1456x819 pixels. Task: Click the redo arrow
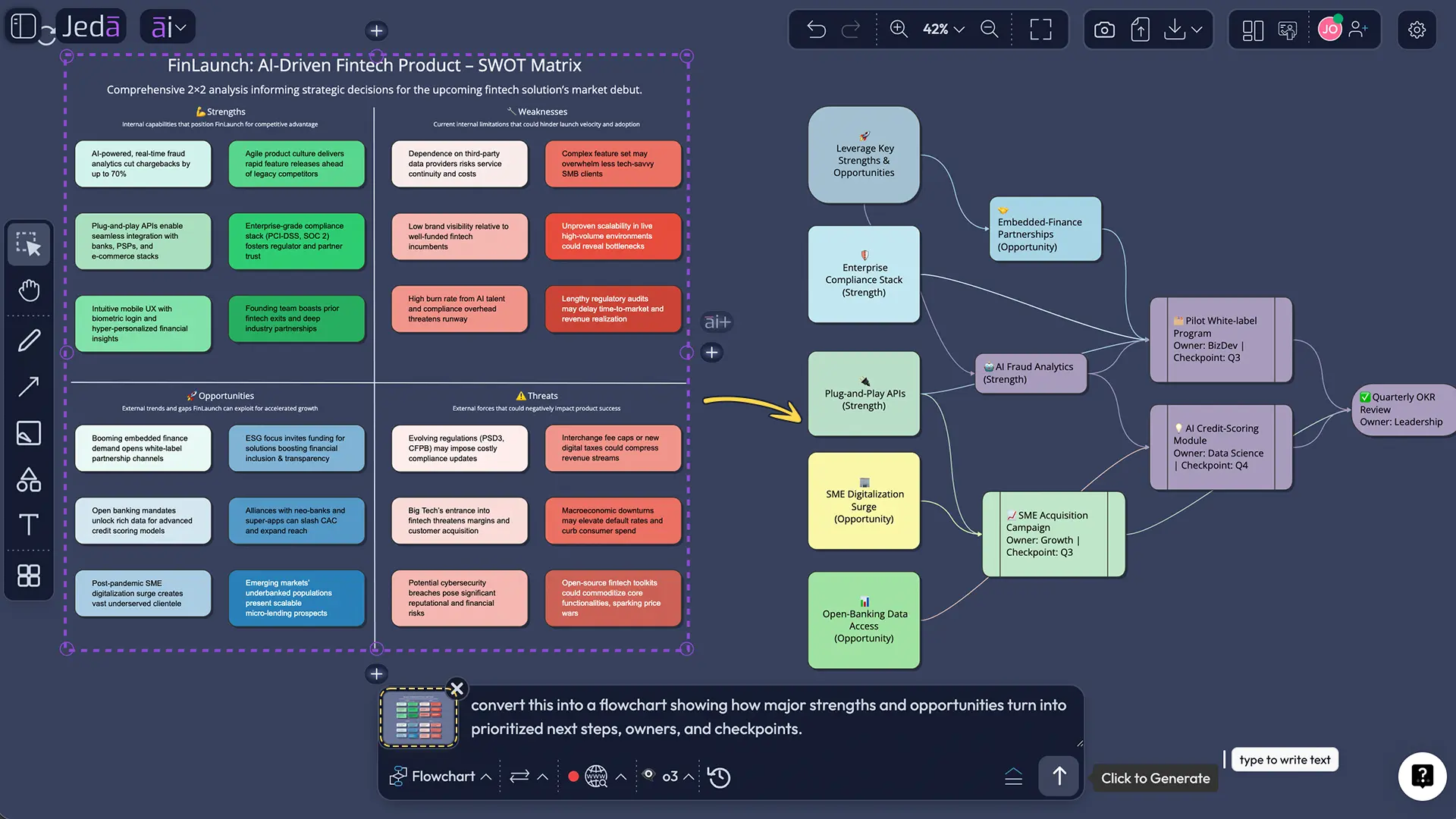(851, 30)
